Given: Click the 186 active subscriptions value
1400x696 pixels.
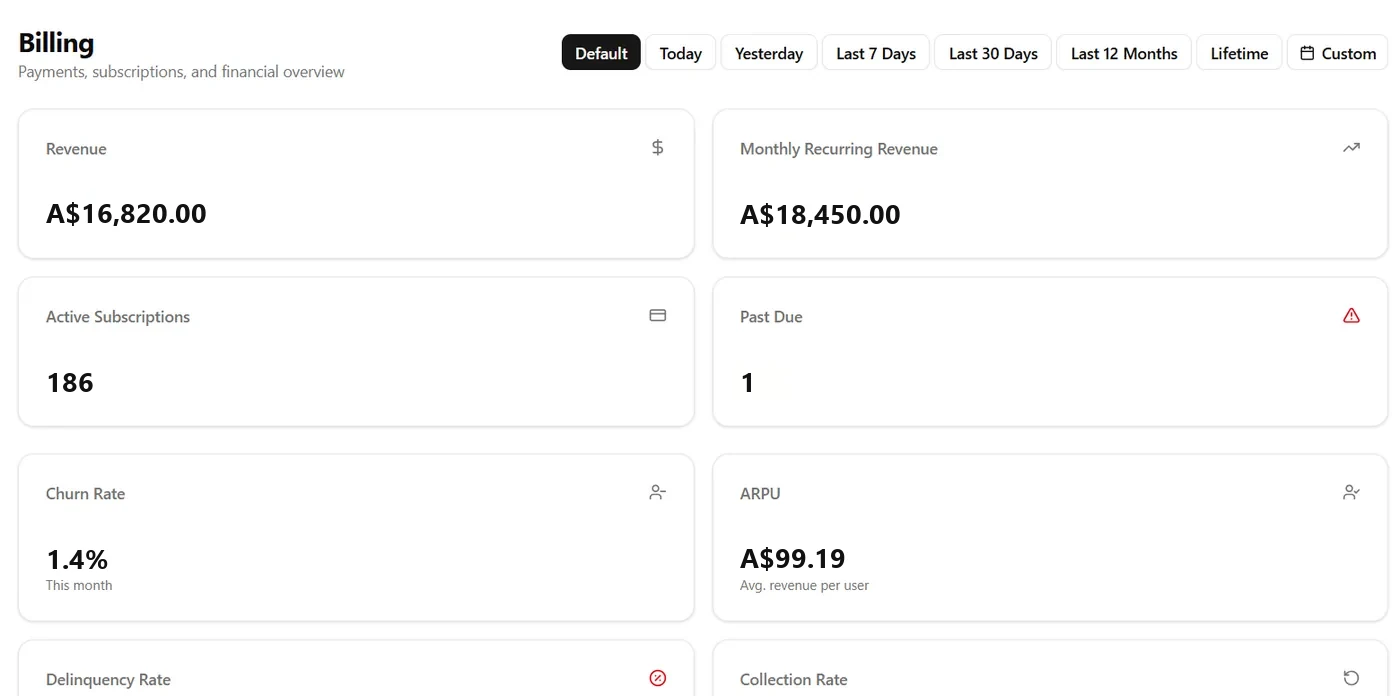Looking at the screenshot, I should coord(70,383).
